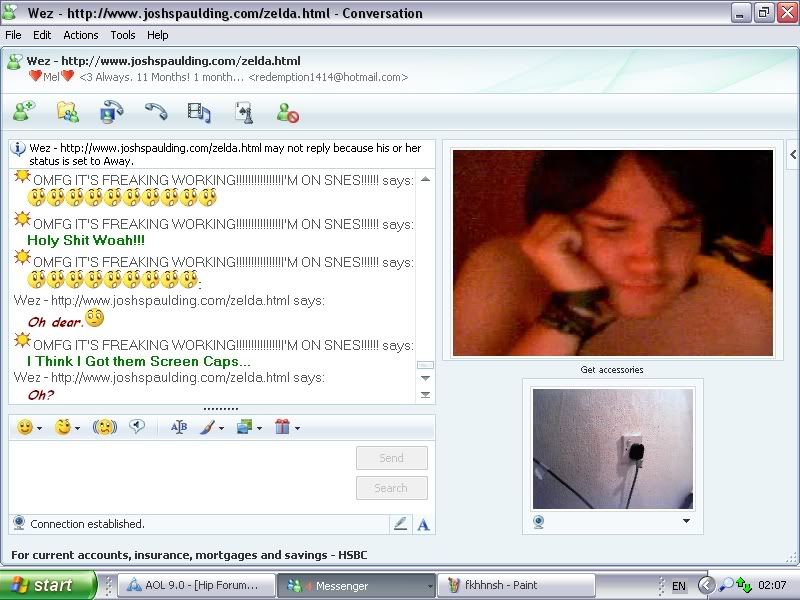Toggle the side panel arrow at right edge
The height and width of the screenshot is (600, 800).
pyautogui.click(x=793, y=154)
